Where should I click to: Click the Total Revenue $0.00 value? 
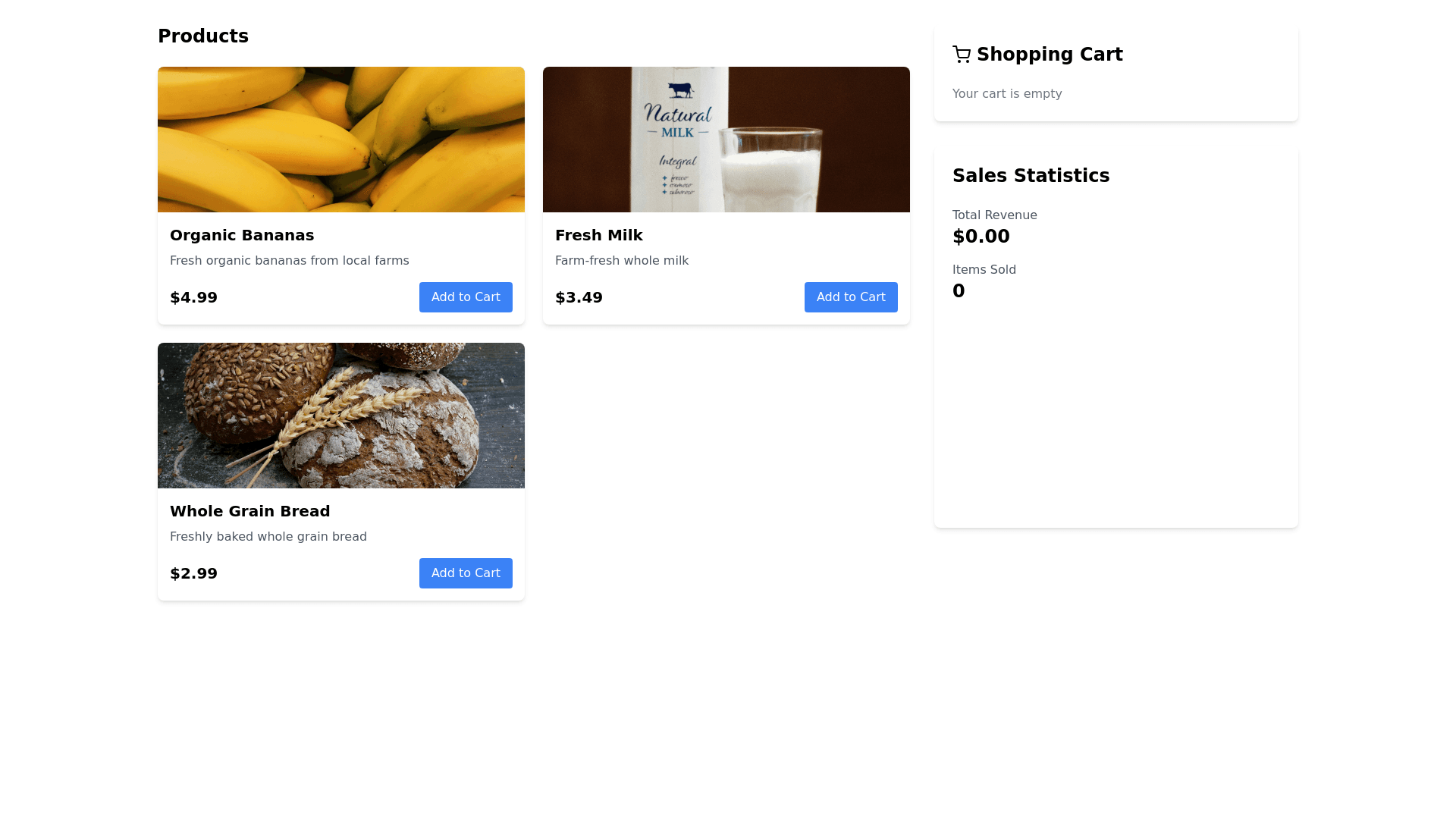[x=981, y=237]
